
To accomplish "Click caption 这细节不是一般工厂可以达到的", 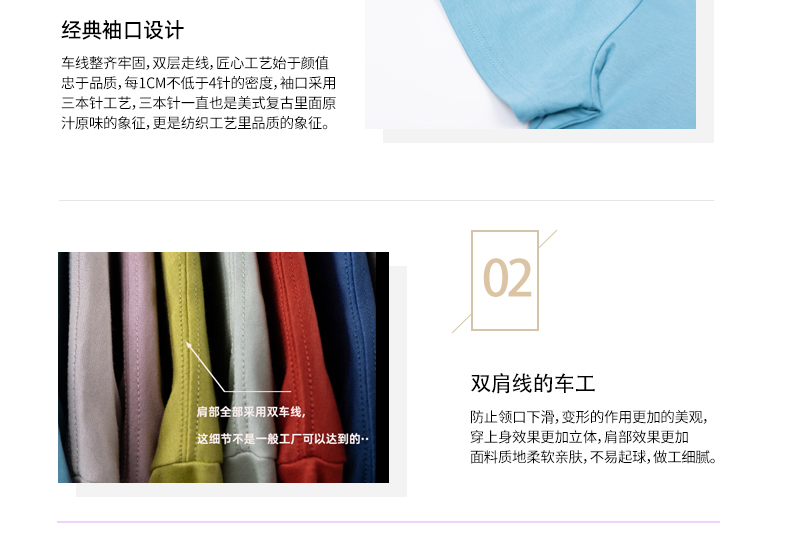I will [x=282, y=439].
